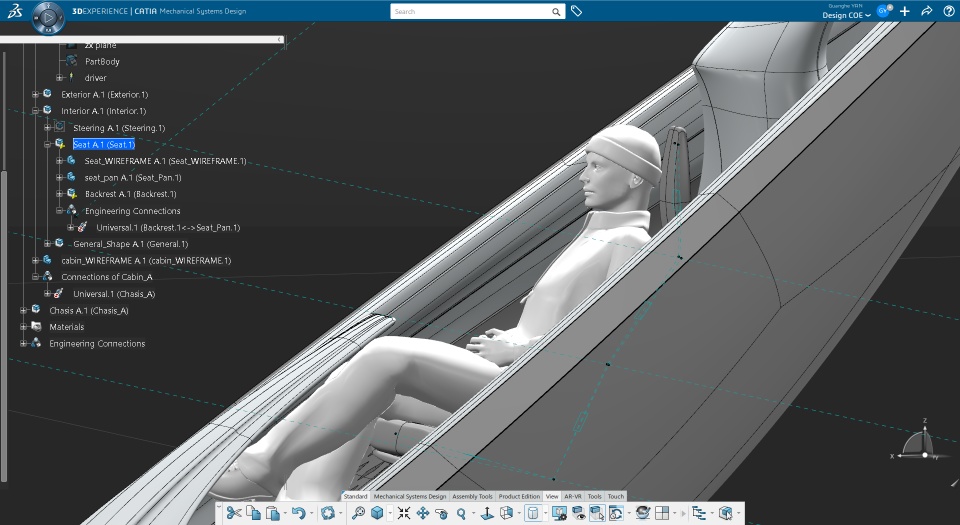The image size is (960, 525).
Task: Open the Help question mark icon
Action: (x=948, y=11)
